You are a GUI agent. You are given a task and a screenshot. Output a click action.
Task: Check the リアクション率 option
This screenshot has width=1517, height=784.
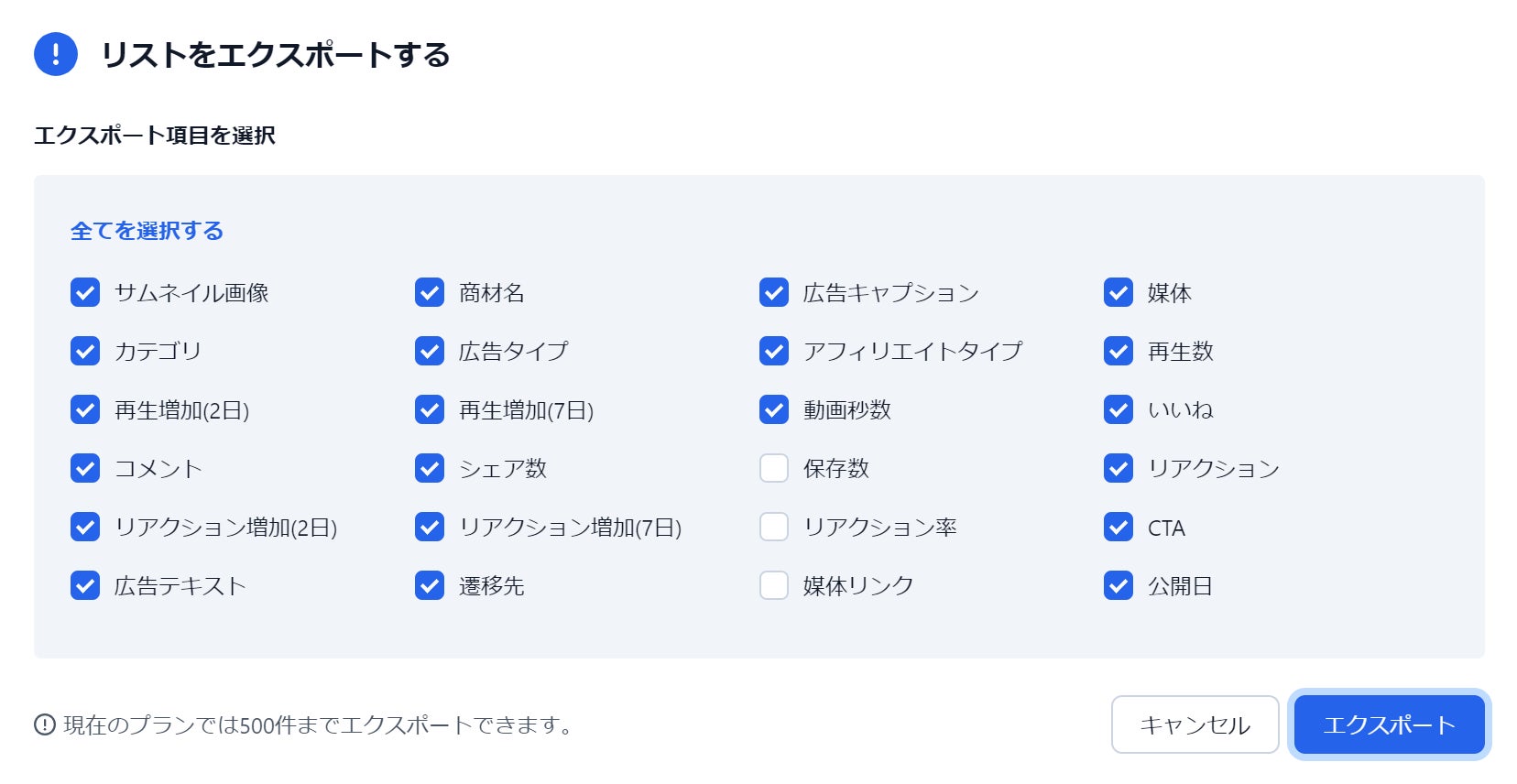pyautogui.click(x=774, y=527)
